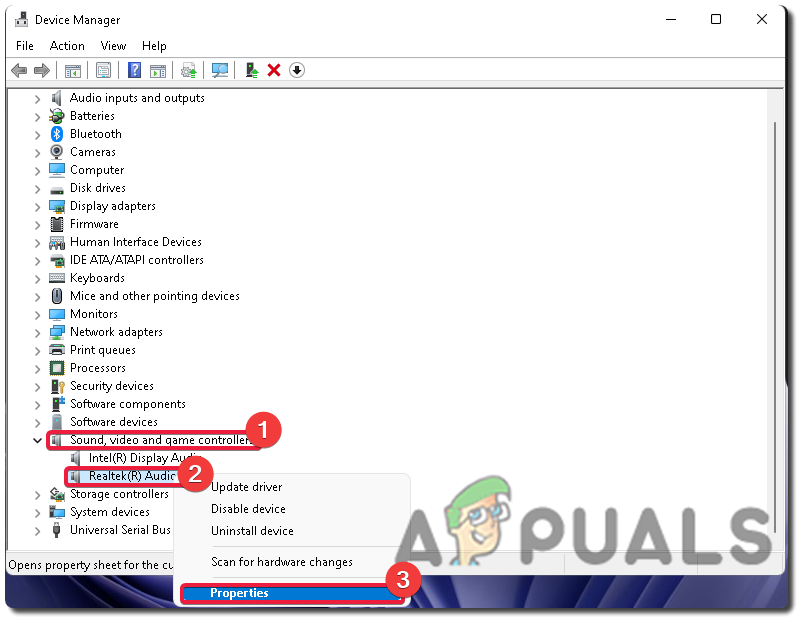The width and height of the screenshot is (798, 618).
Task: Expand the Human Interface Devices node
Action: tap(37, 242)
